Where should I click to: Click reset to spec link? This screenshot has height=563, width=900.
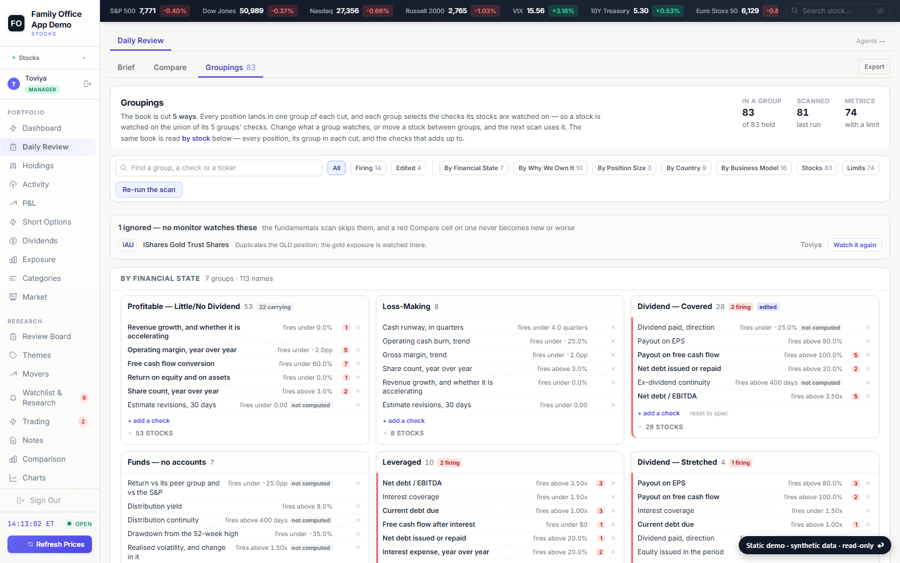click(x=708, y=413)
